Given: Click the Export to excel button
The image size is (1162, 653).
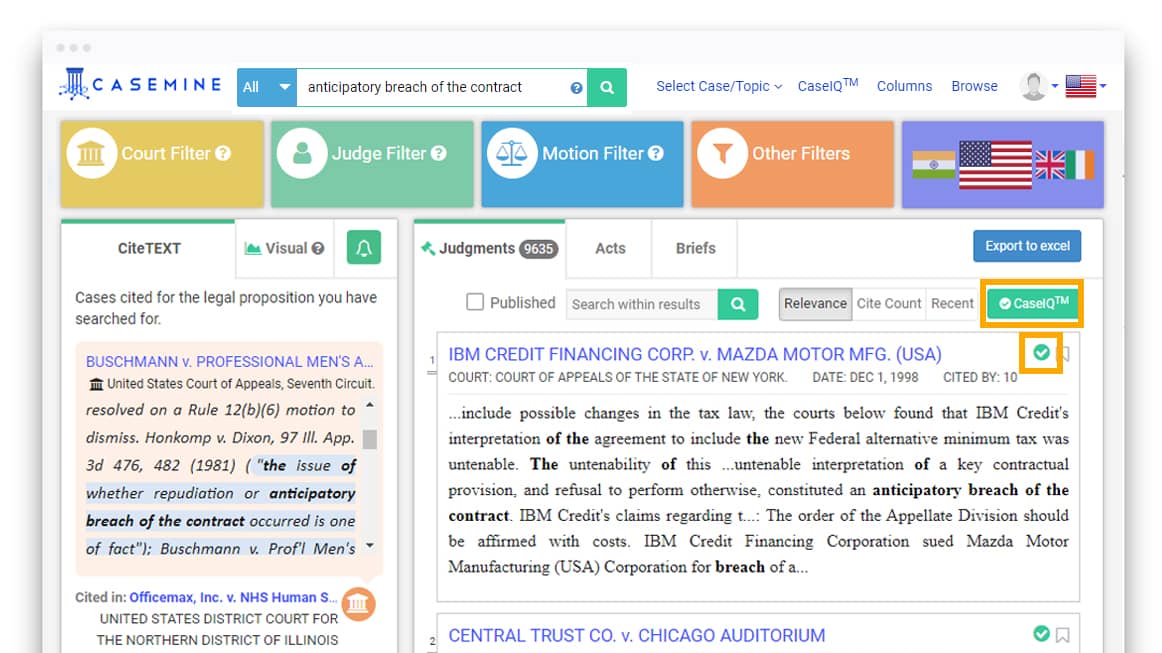Looking at the screenshot, I should tap(1027, 246).
